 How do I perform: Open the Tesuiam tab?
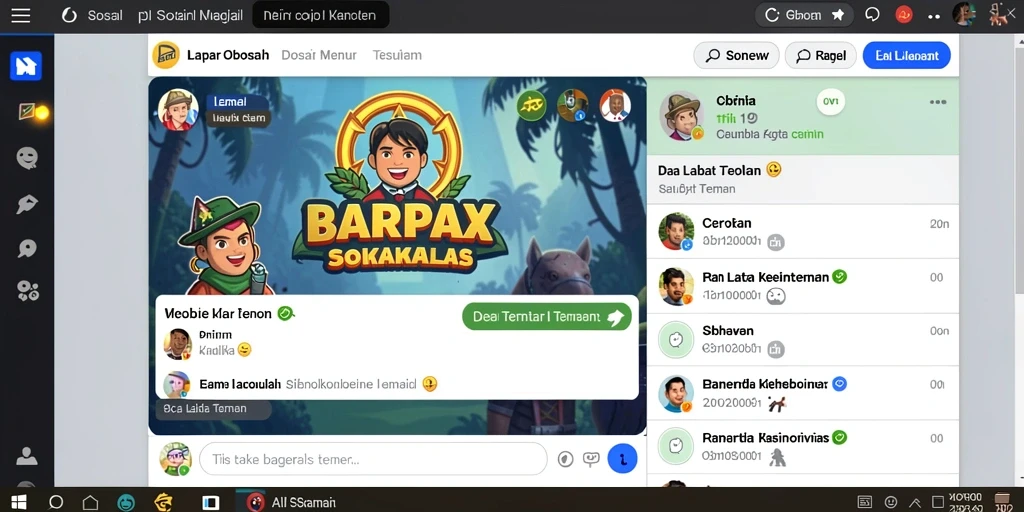click(x=397, y=55)
